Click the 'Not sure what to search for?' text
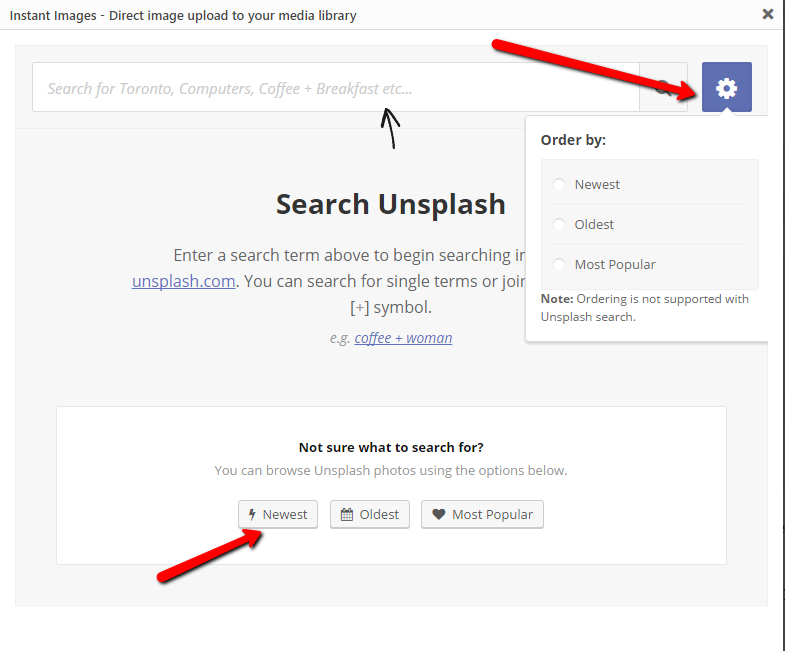The image size is (785, 651). pos(391,447)
